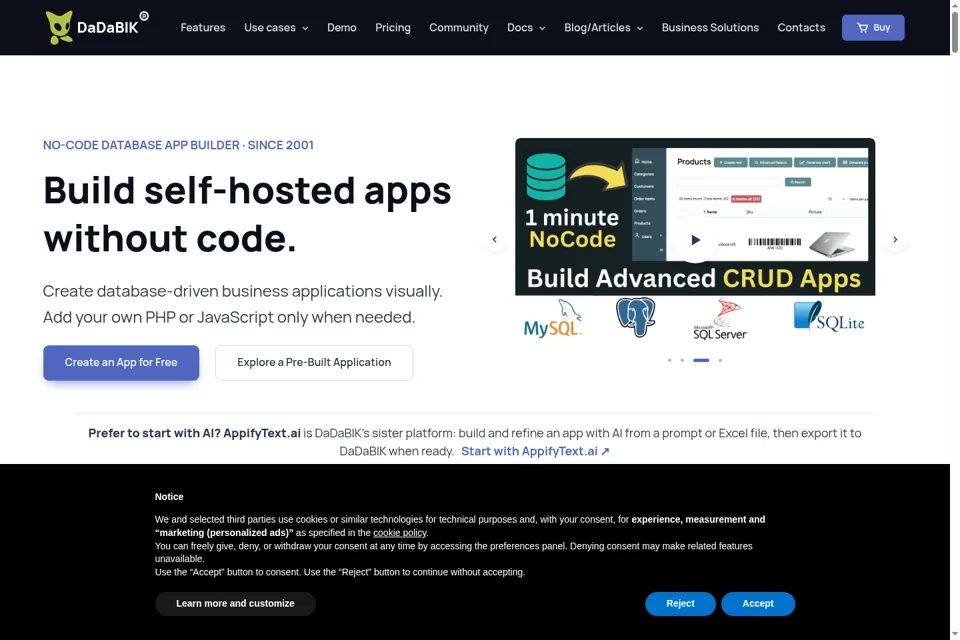Viewport: 960px width, 640px height.
Task: Click the Buy button with cart
Action: (873, 28)
